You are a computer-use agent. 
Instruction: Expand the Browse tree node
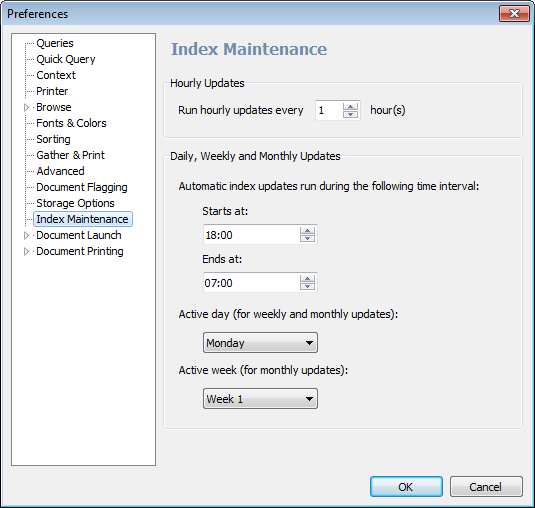[x=26, y=107]
